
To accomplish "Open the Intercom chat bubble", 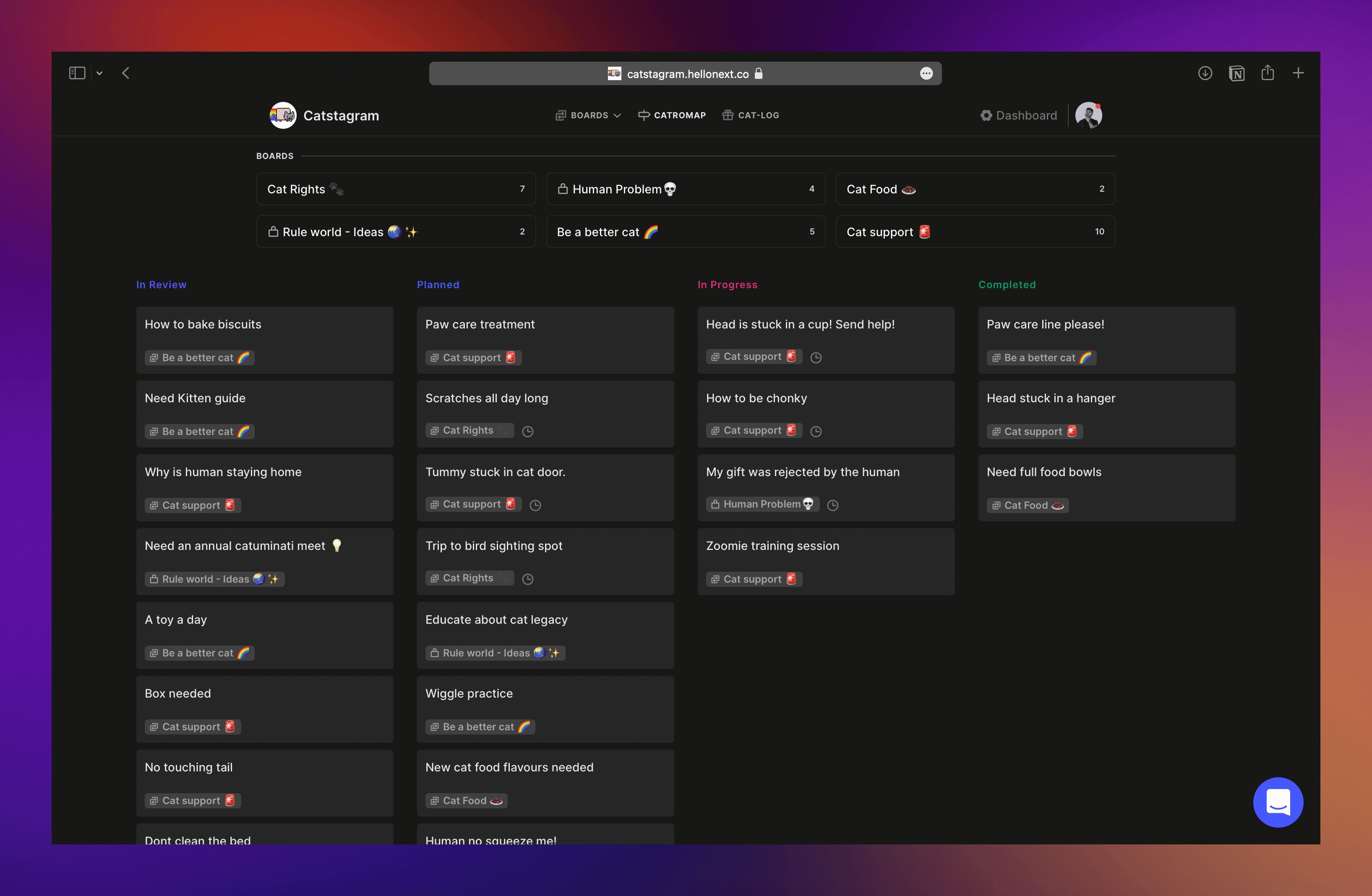I will click(1278, 802).
